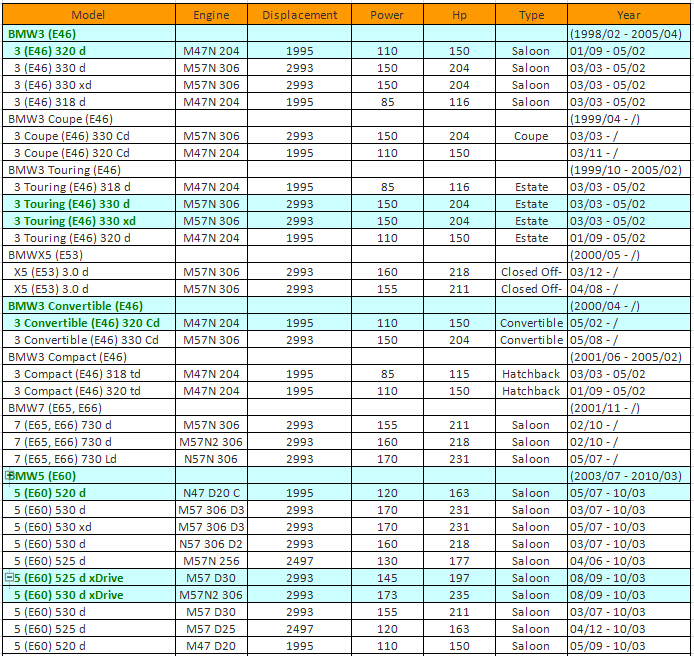Click the year cell (1999/10 - 2005/02)
Image resolution: width=694 pixels, height=656 pixels.
[629, 170]
